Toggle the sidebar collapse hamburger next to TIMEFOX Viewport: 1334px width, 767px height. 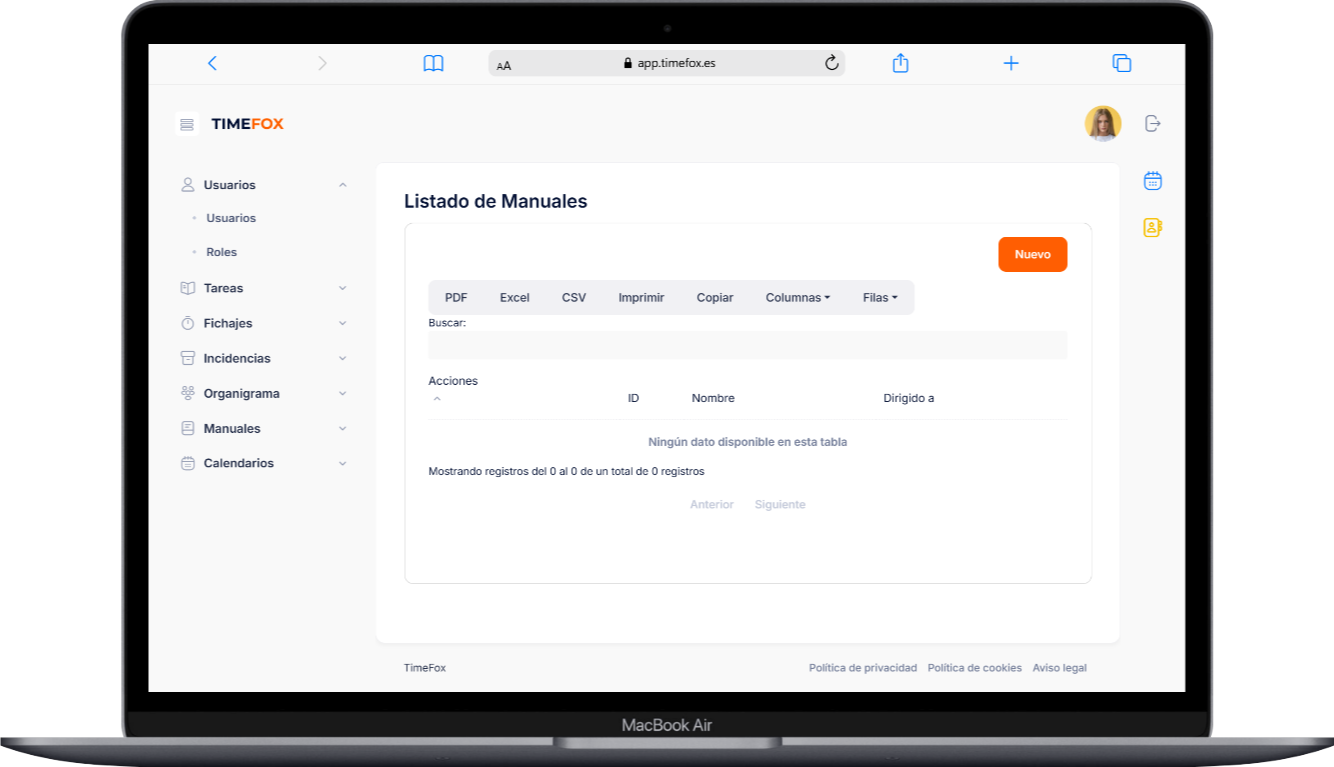point(186,123)
